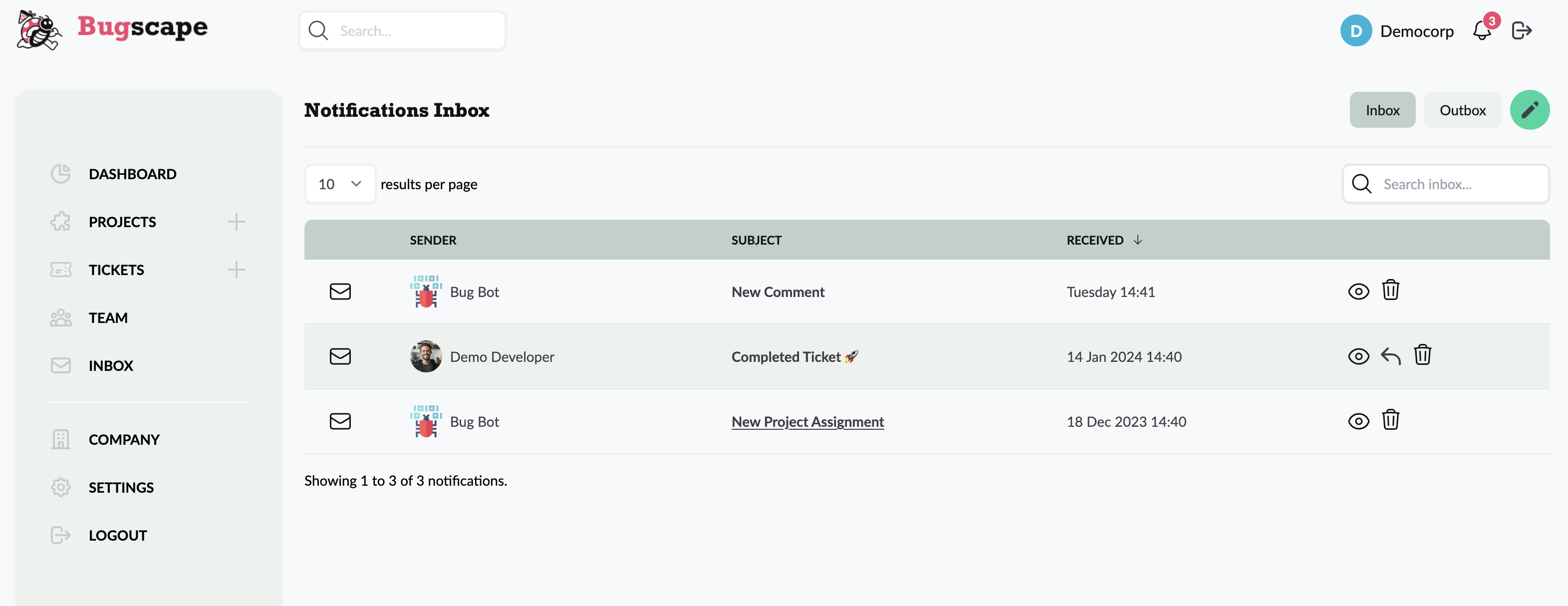The width and height of the screenshot is (1568, 606).
Task: Switch to the Outbox tab
Action: coord(1462,110)
